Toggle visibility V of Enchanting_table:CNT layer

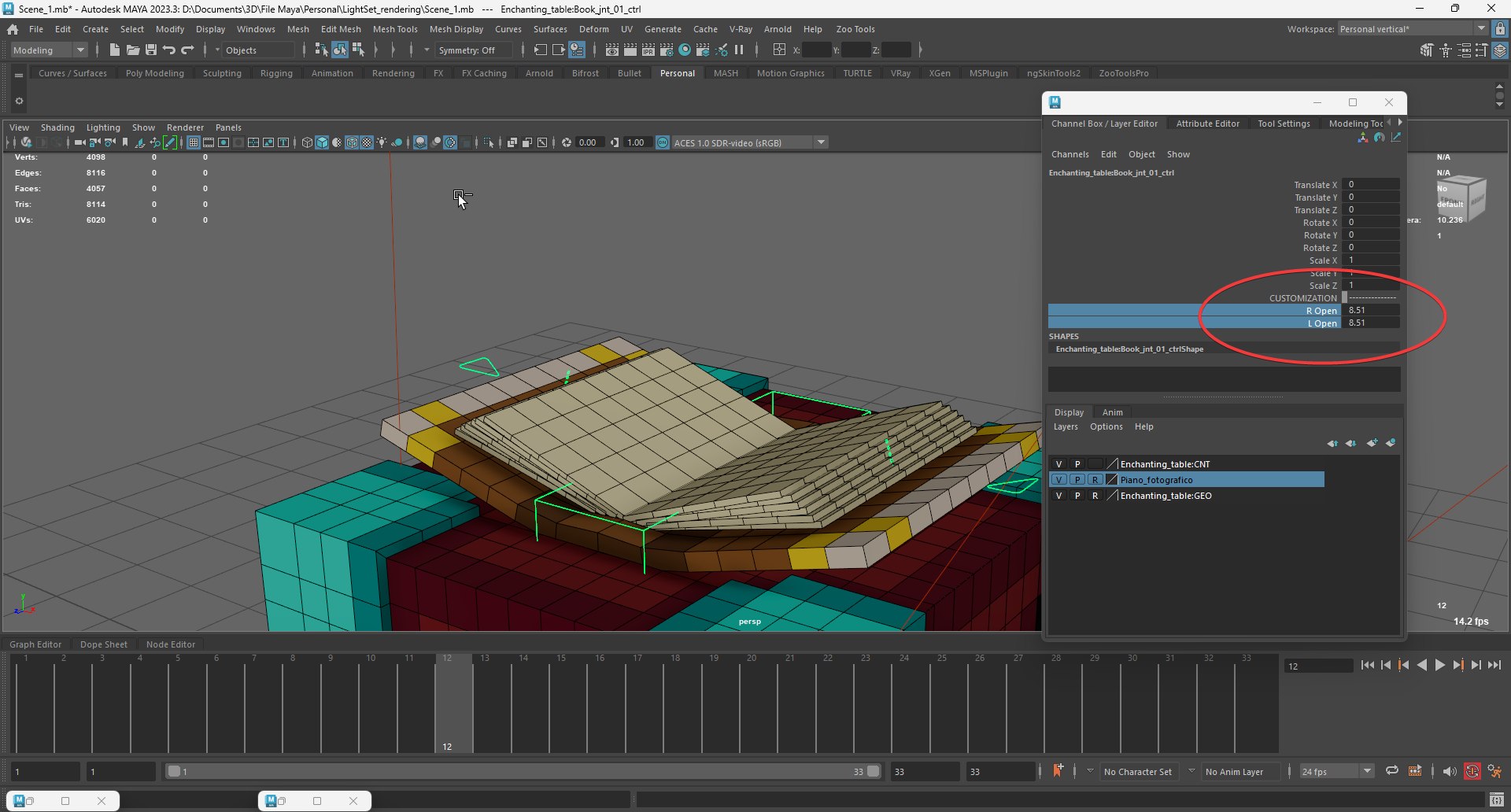point(1058,464)
